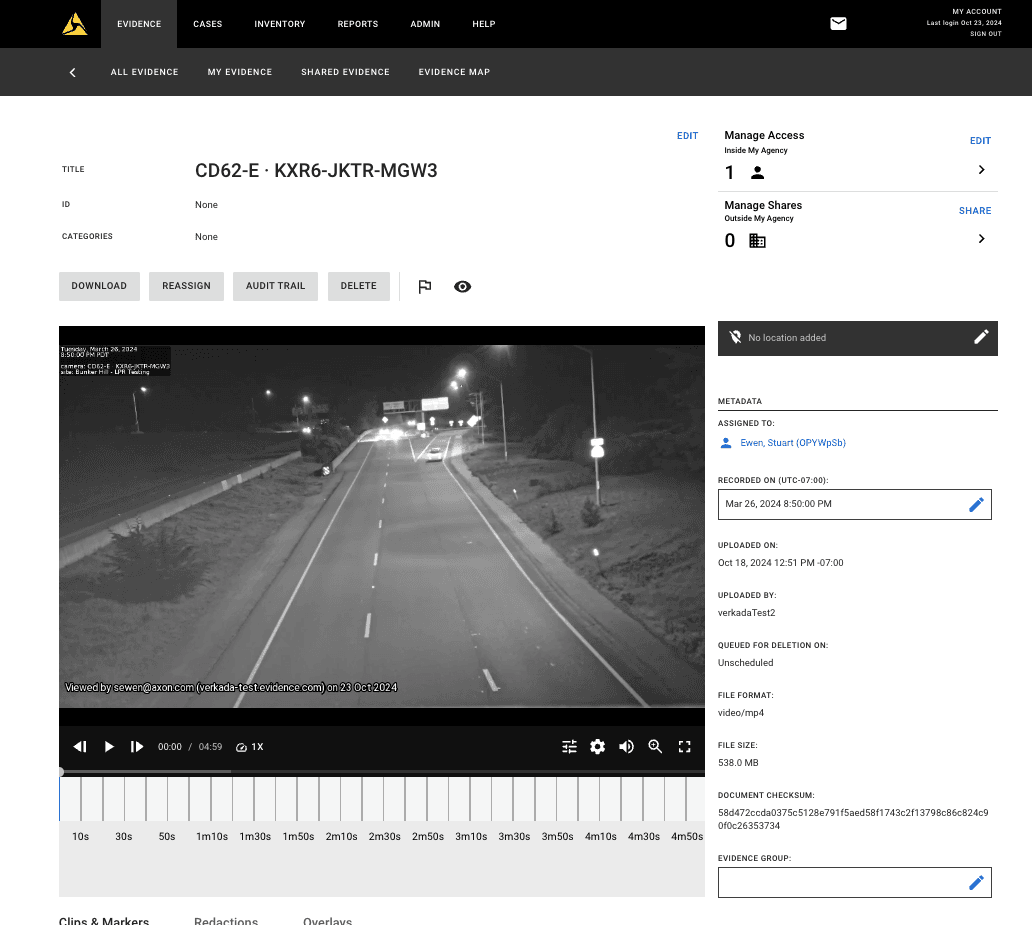Edit the location with the pencil icon
The image size is (1032, 925).
(981, 337)
